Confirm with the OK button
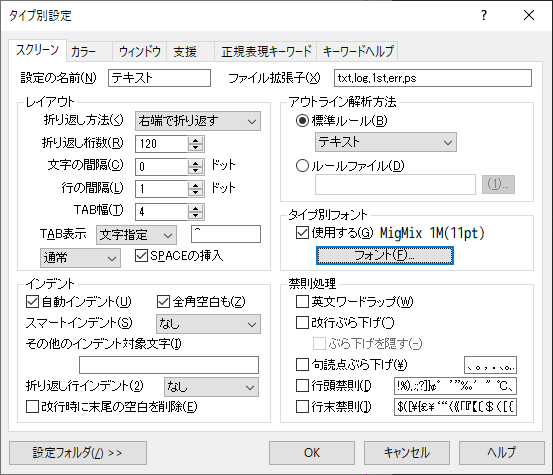 coord(312,453)
